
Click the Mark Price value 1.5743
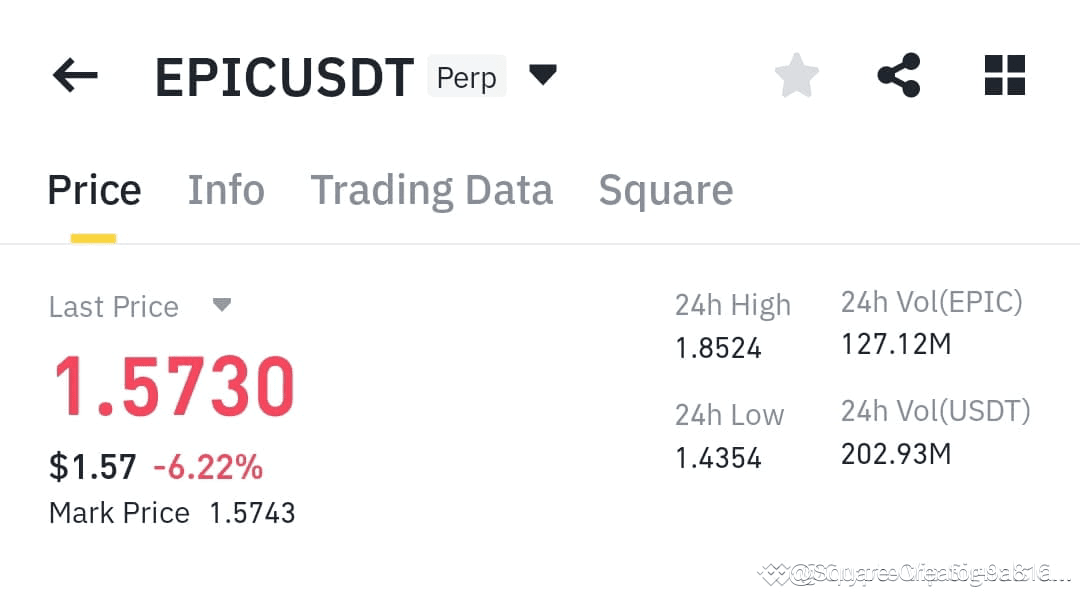click(252, 513)
